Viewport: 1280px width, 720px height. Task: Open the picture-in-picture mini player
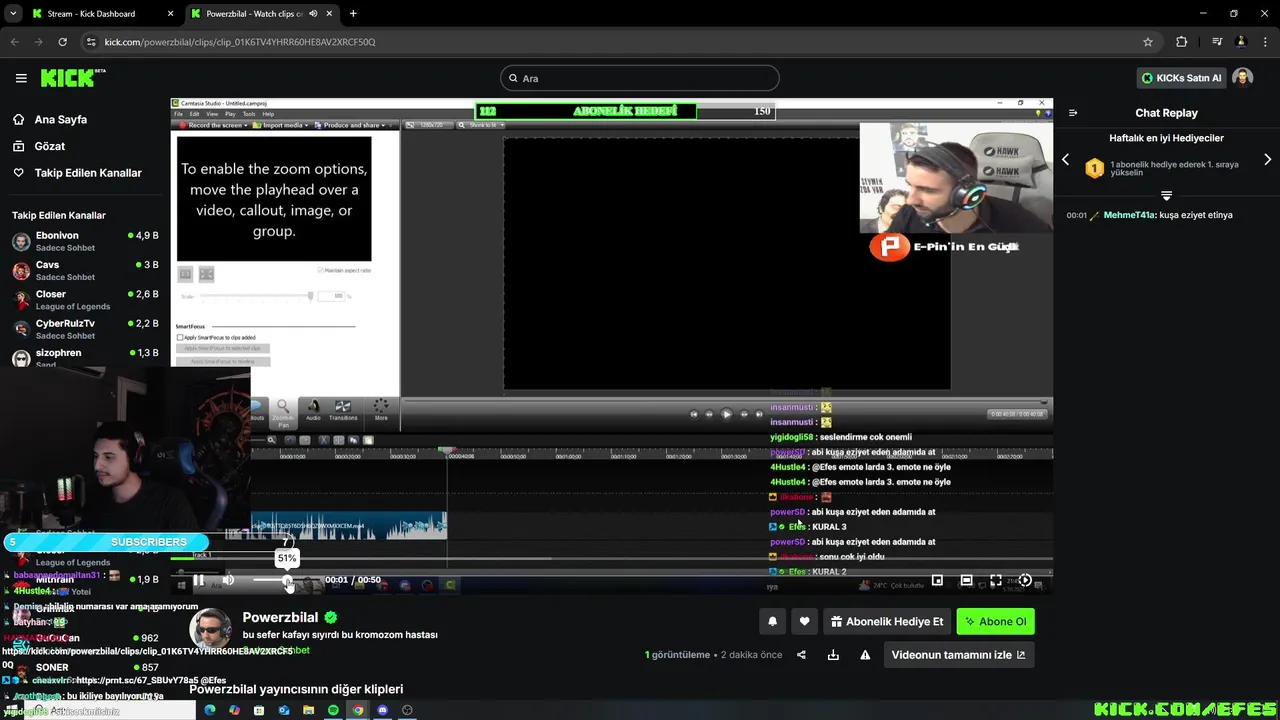click(937, 580)
